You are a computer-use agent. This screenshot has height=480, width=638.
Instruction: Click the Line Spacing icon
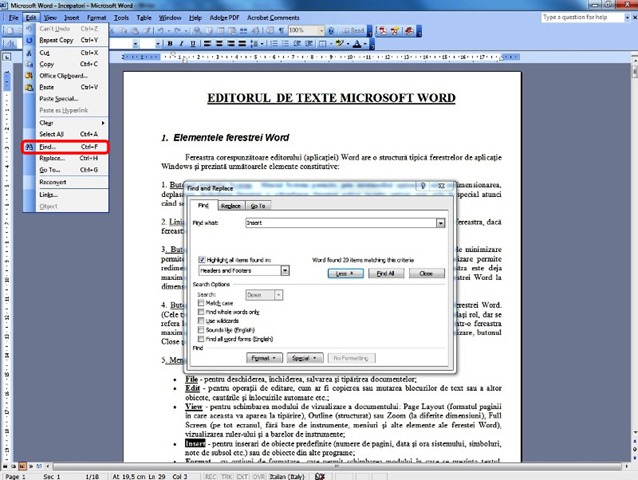click(x=255, y=44)
